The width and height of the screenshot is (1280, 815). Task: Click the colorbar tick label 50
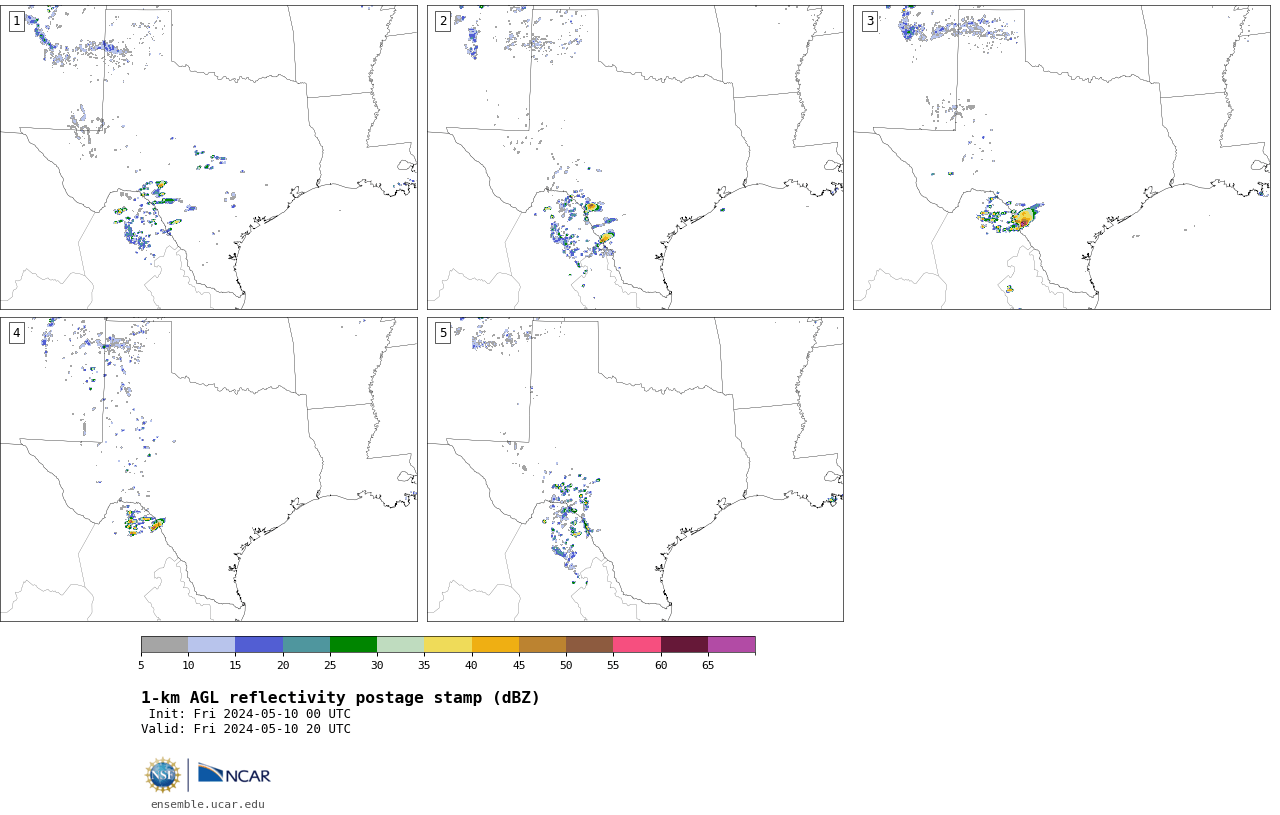(x=566, y=665)
